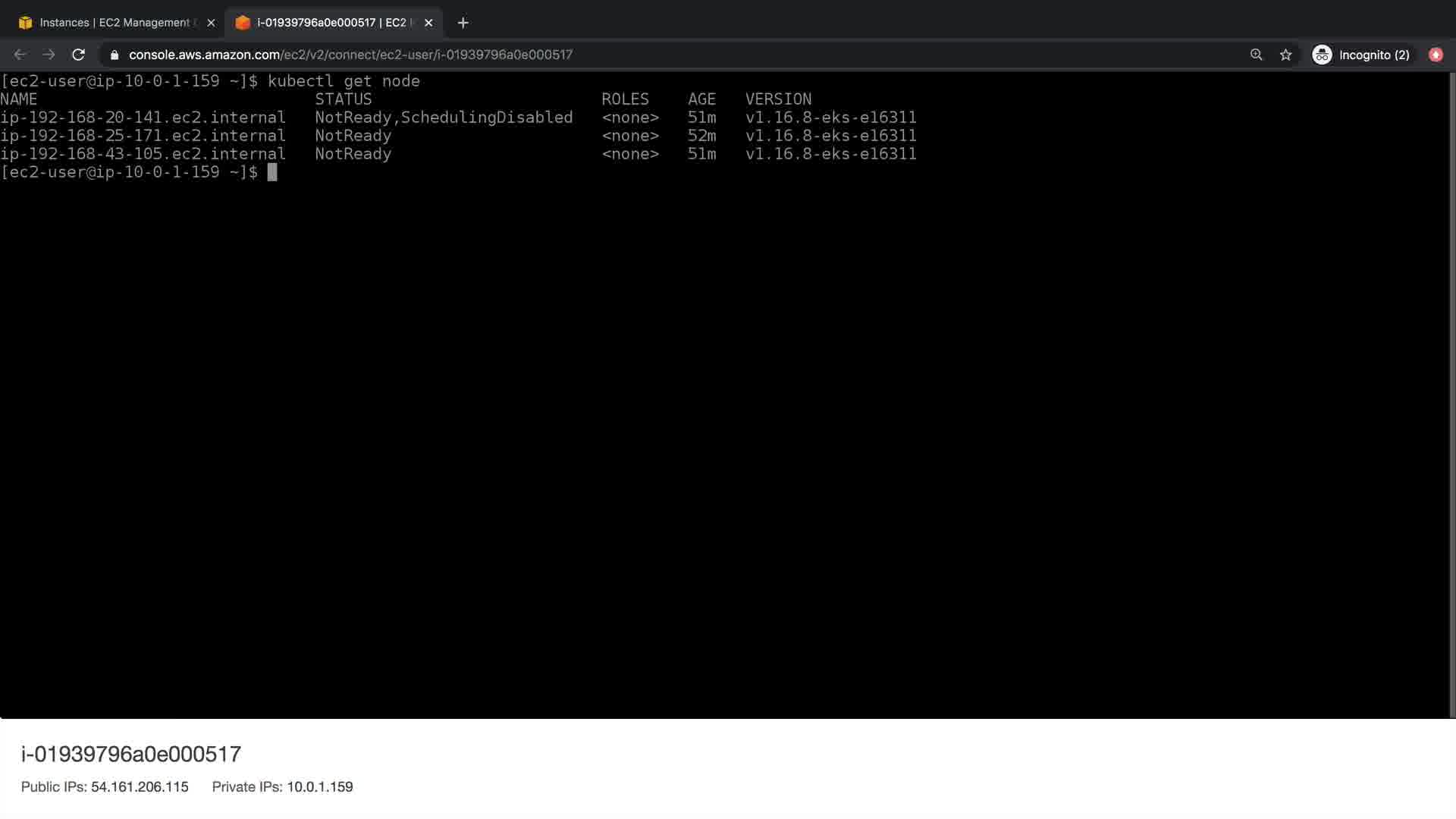The width and height of the screenshot is (1456, 819).
Task: Close the Instances EC2 Management tab
Action: [211, 23]
